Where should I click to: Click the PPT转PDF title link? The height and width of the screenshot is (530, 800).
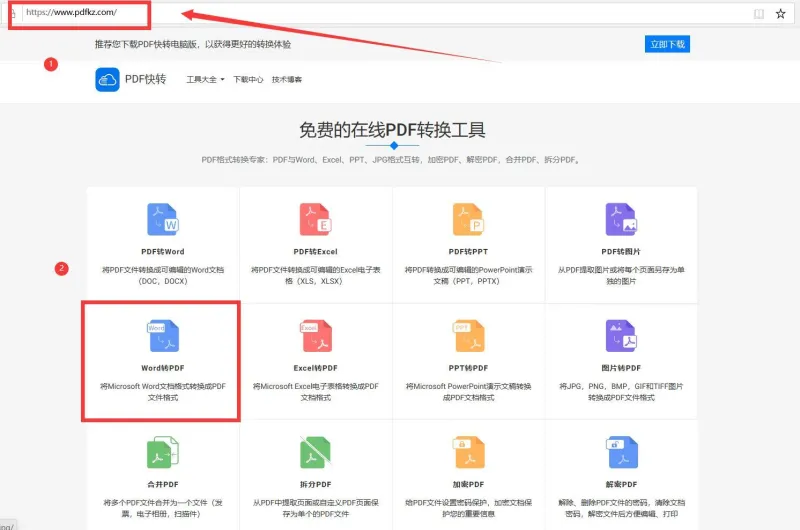[468, 368]
